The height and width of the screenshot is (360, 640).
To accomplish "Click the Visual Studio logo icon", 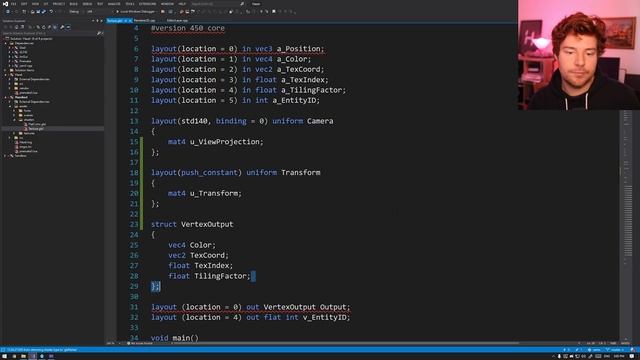I will (5, 4).
